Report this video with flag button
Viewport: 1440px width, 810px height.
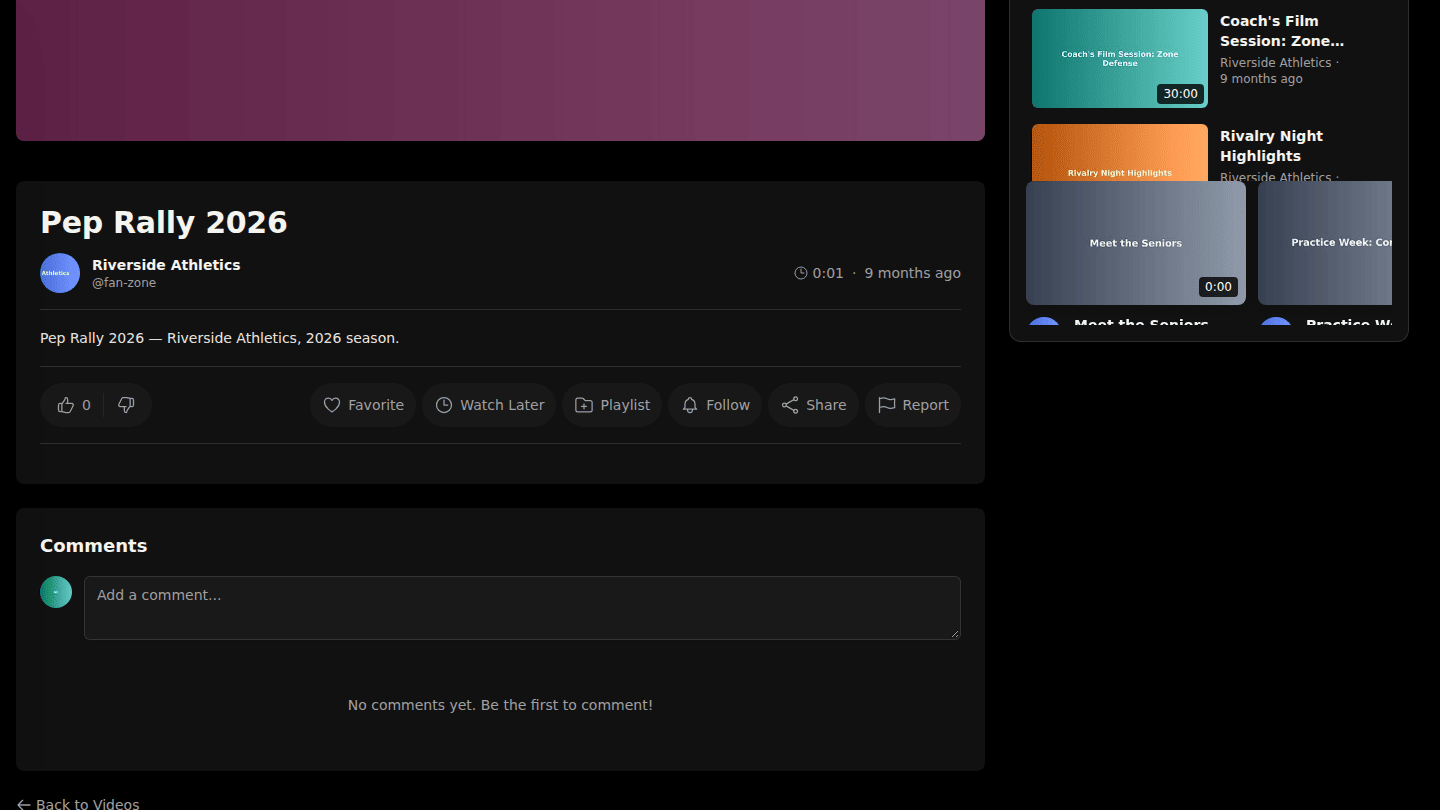tap(913, 405)
